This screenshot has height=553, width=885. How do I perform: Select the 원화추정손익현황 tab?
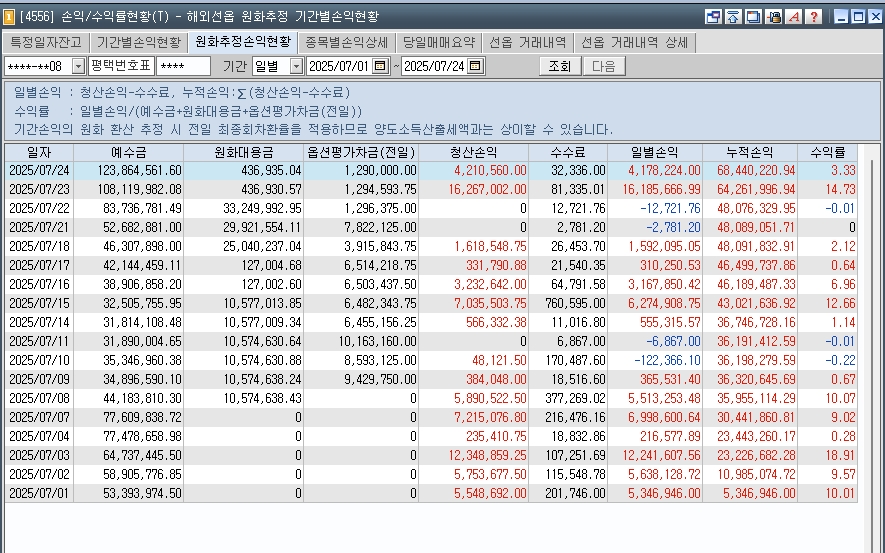[x=243, y=42]
